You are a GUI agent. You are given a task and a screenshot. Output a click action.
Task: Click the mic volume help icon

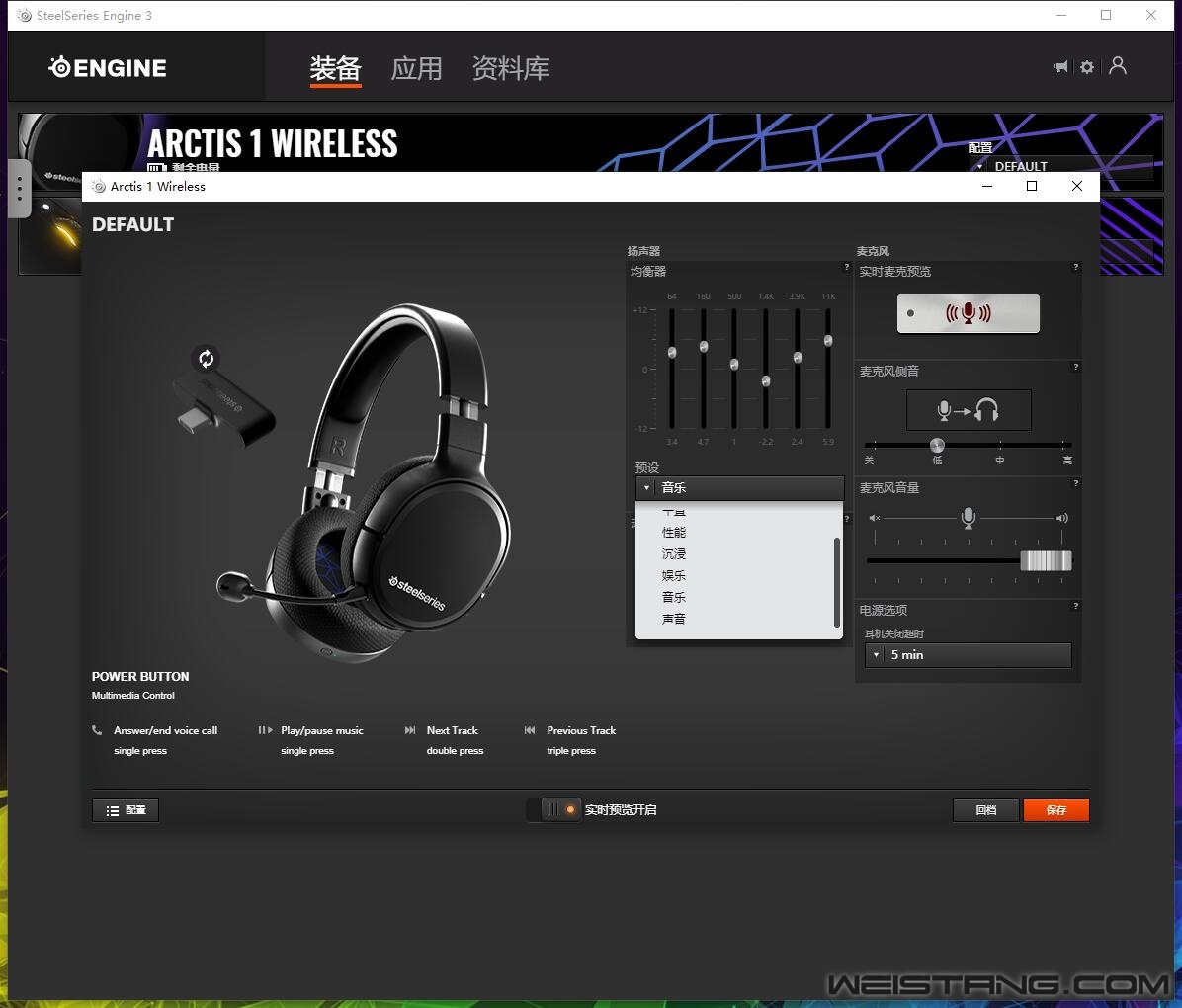1075,483
